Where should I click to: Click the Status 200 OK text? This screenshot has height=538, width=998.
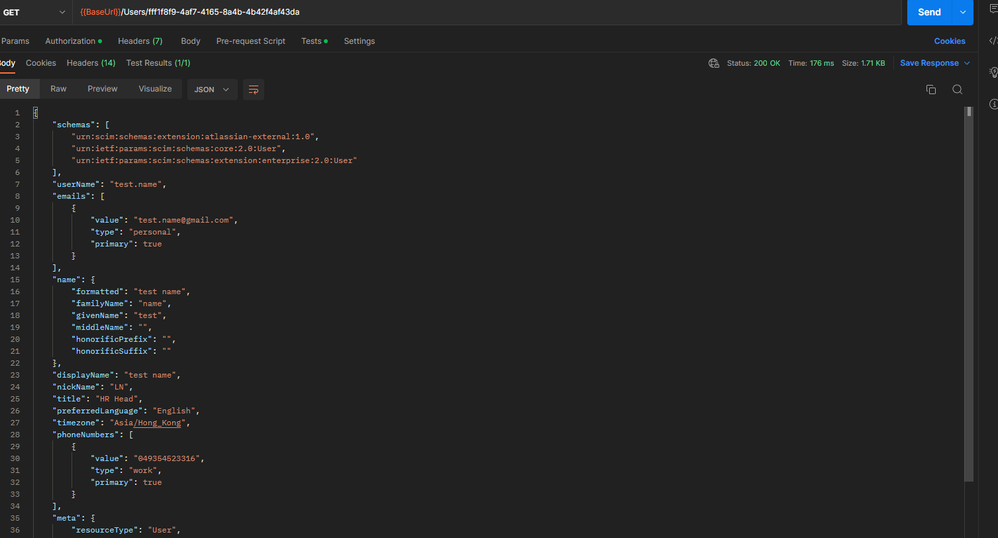(x=754, y=63)
